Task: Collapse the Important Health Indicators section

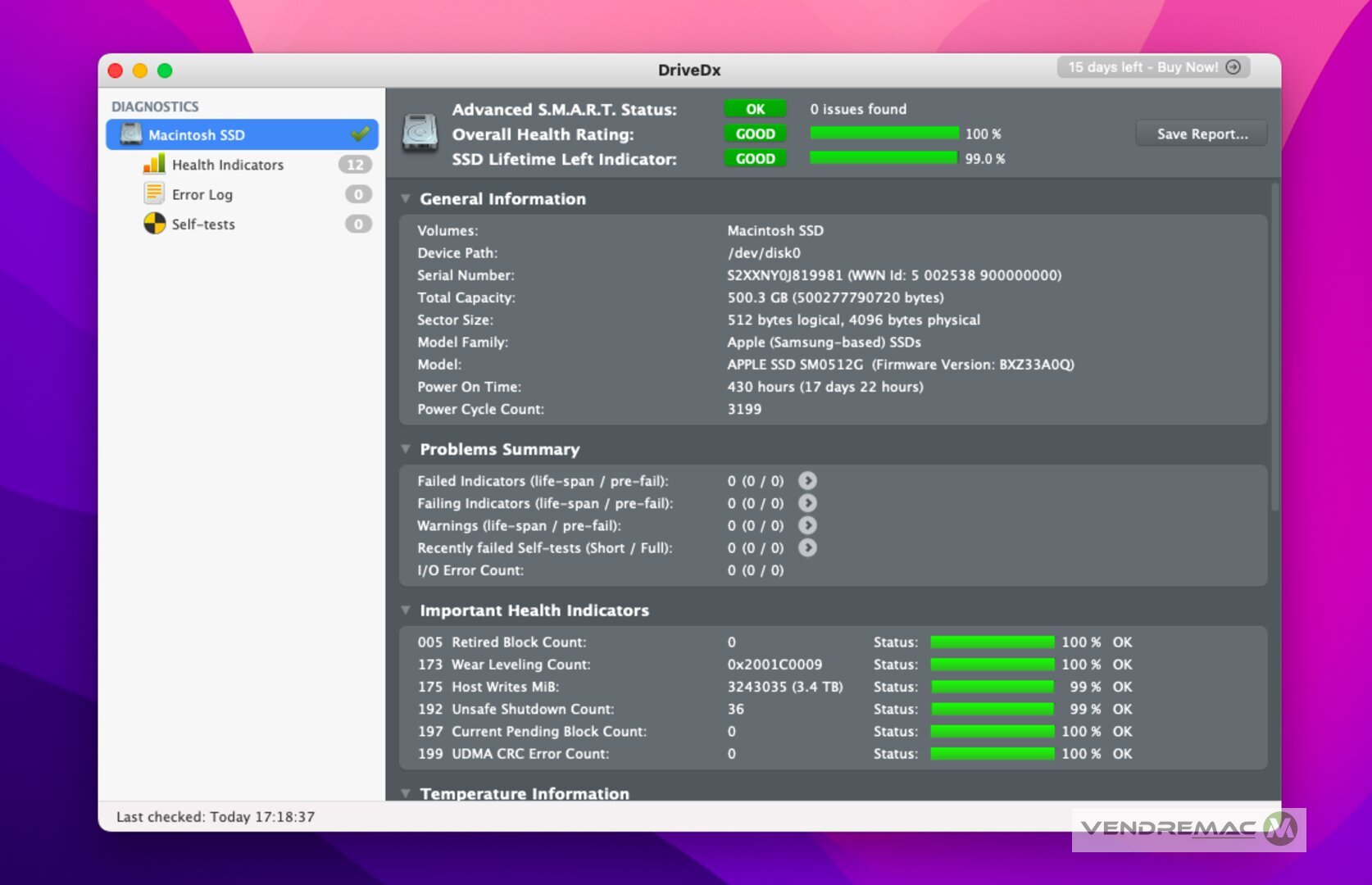Action: pos(406,610)
